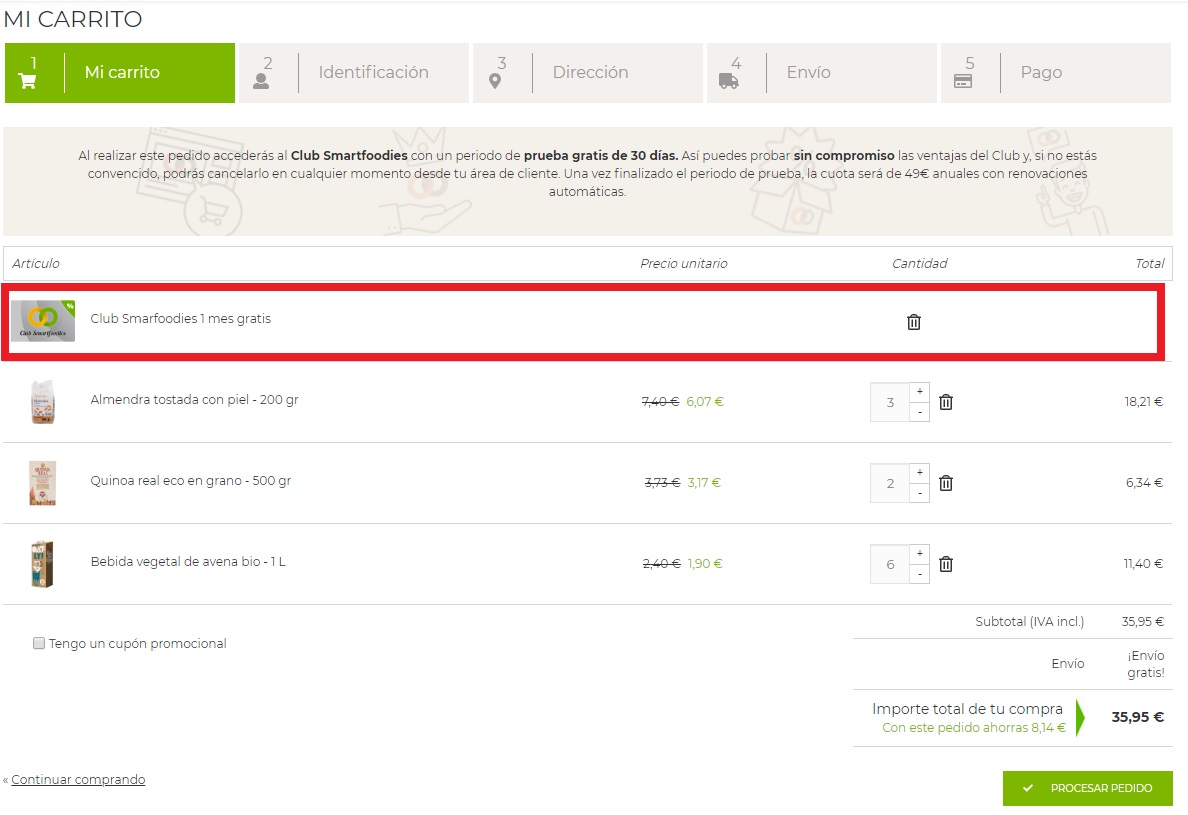
Task: Go to the Envío step tab
Action: [822, 73]
